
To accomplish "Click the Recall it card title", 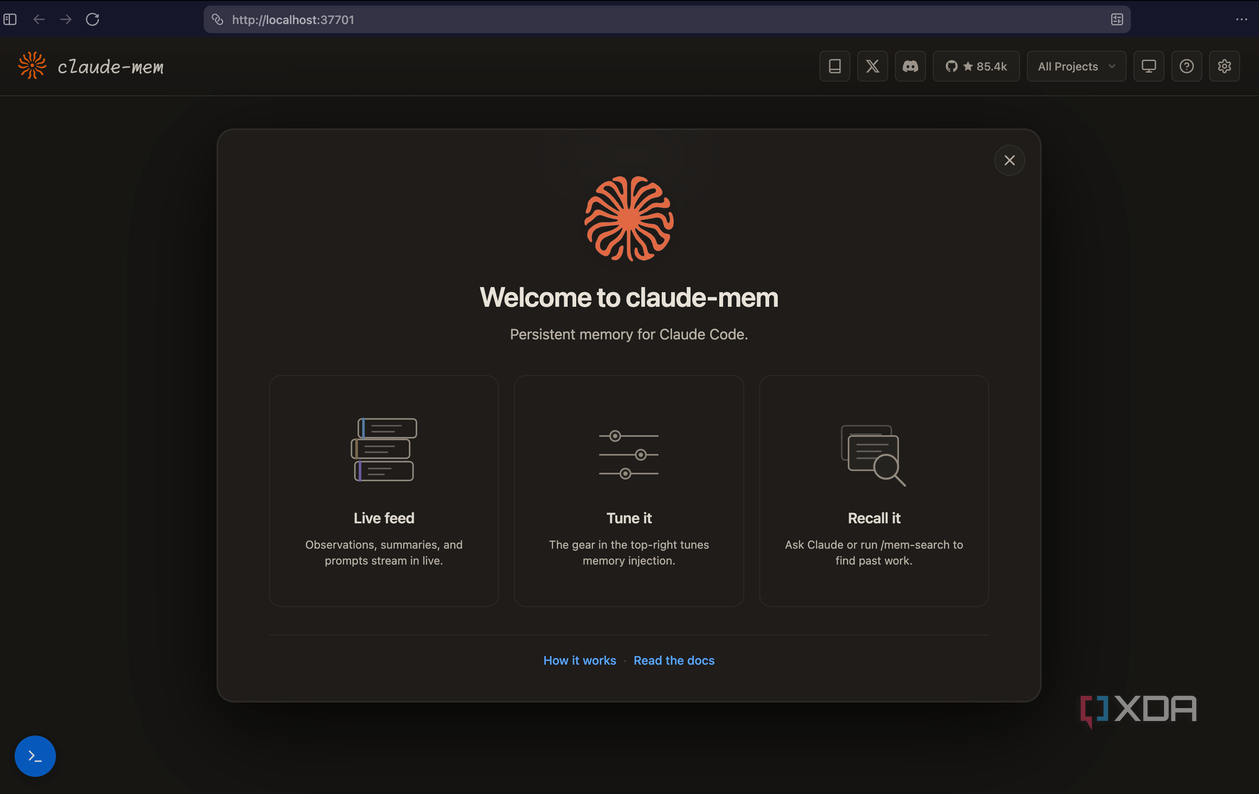I will [874, 518].
